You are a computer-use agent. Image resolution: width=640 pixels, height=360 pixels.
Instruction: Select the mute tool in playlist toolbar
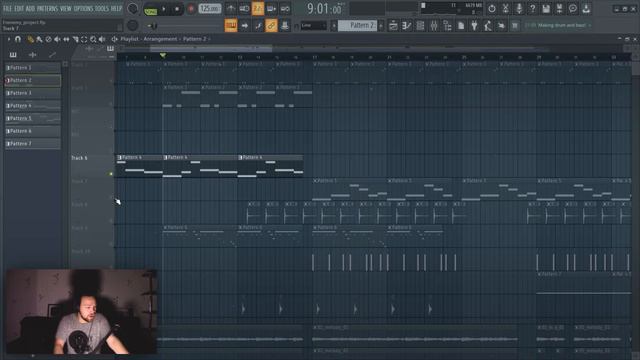pyautogui.click(x=57, y=39)
